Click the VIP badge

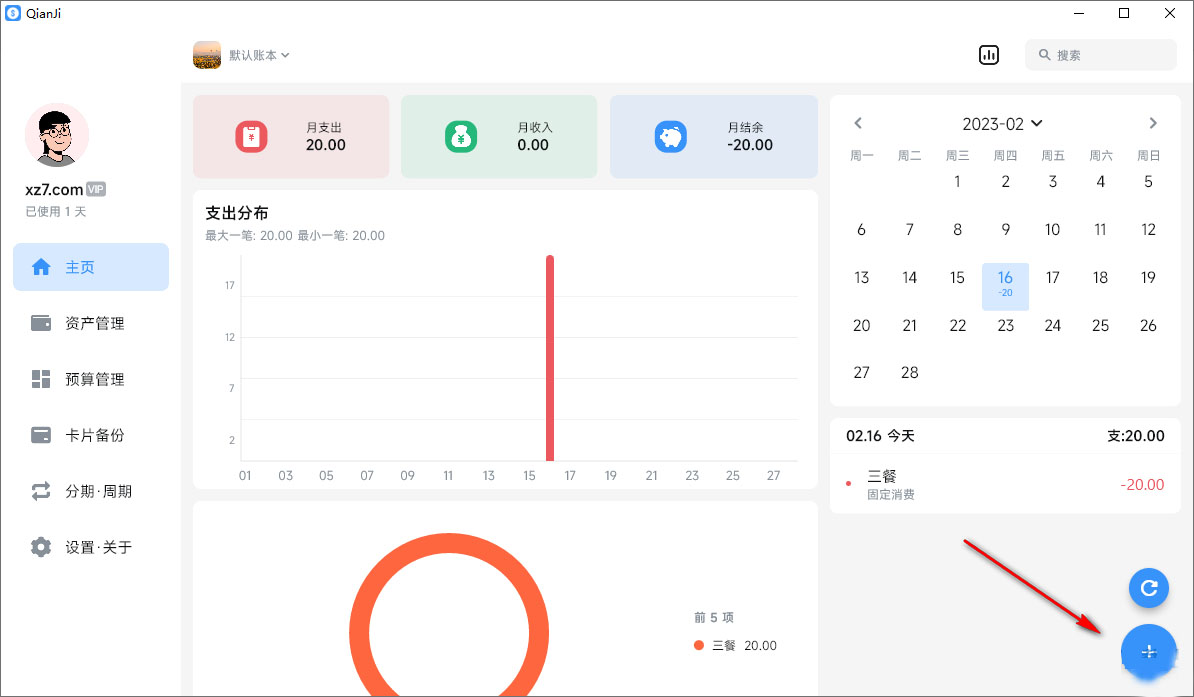coord(96,189)
